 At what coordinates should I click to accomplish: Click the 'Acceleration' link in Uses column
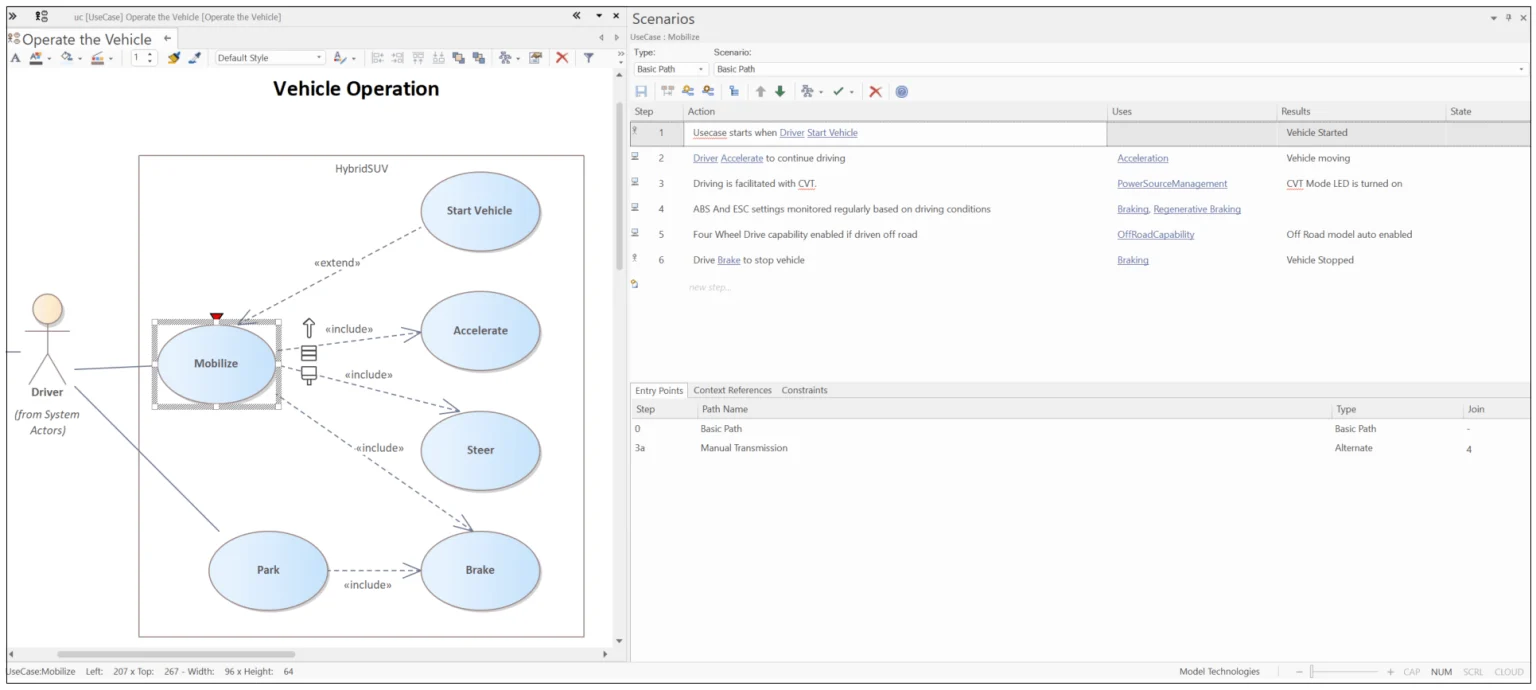(1142, 158)
